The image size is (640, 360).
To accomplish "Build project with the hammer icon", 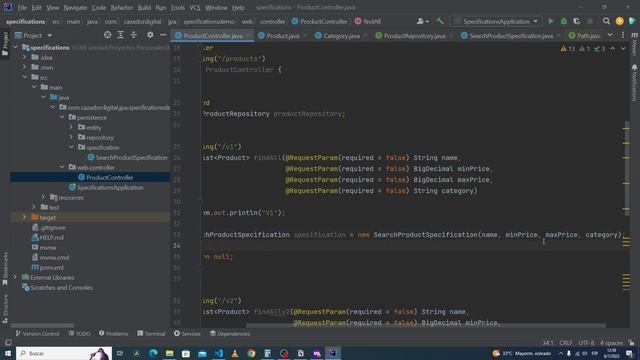I will tap(440, 21).
